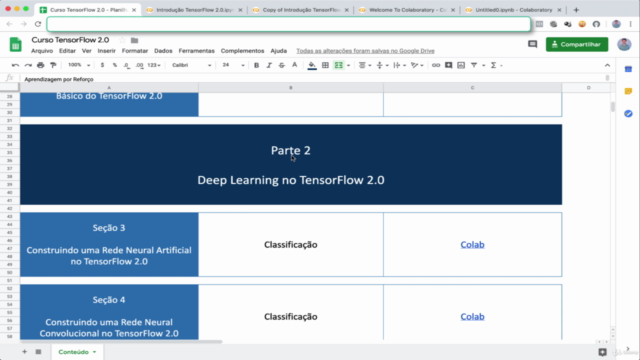Print the spreadsheet using printer icon
This screenshot has height=360, width=640.
tap(40, 65)
